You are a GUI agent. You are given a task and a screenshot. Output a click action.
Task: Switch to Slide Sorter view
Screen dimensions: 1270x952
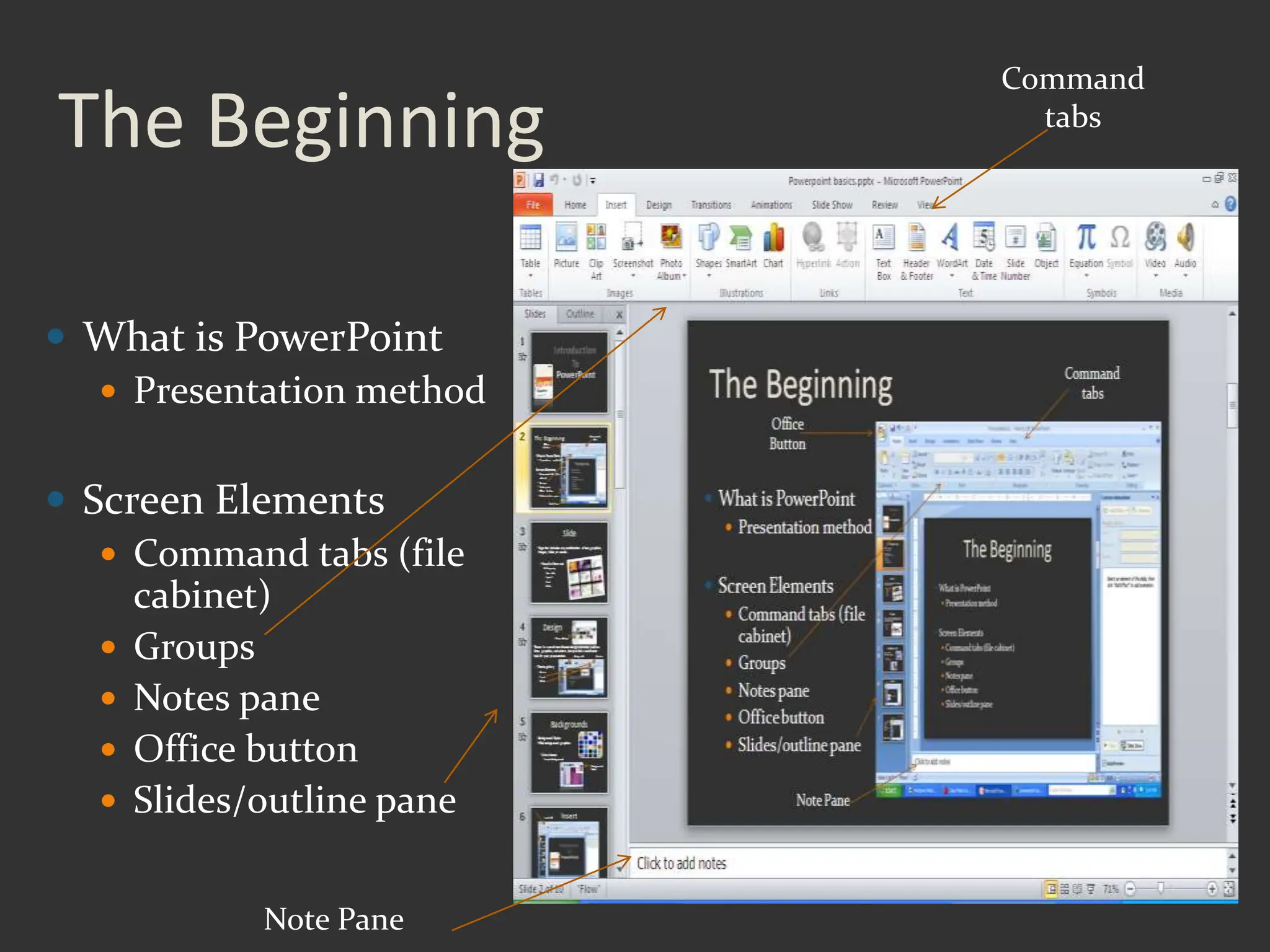(x=1065, y=889)
